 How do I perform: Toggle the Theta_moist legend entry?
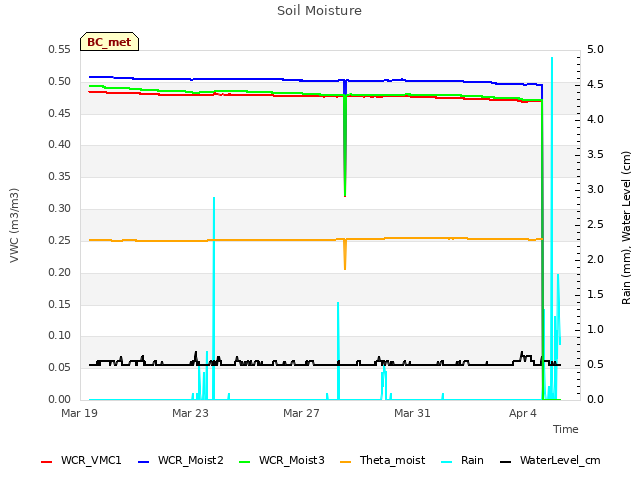[x=382, y=460]
